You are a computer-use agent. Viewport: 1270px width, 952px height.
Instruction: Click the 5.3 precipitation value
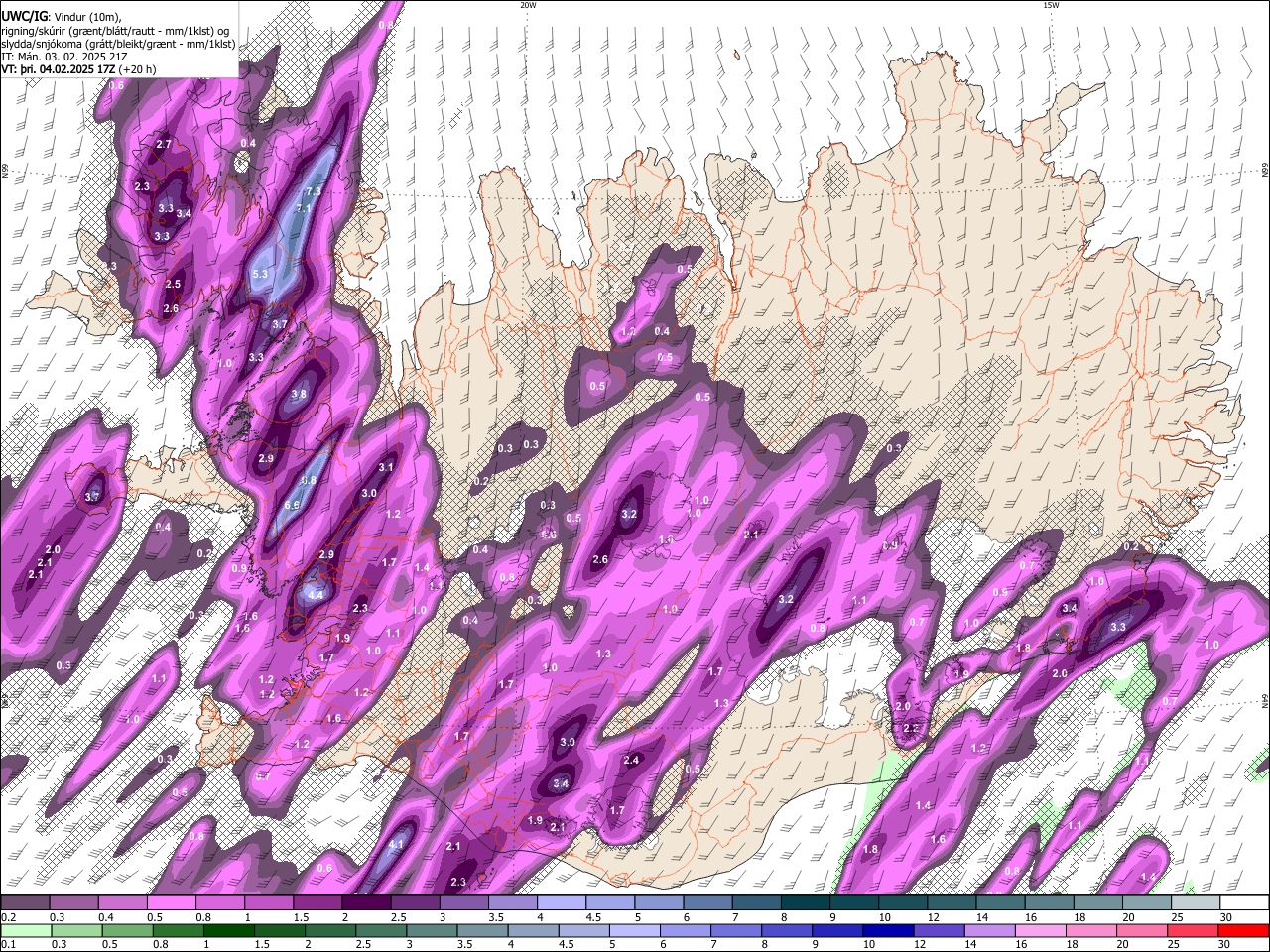[x=261, y=274]
